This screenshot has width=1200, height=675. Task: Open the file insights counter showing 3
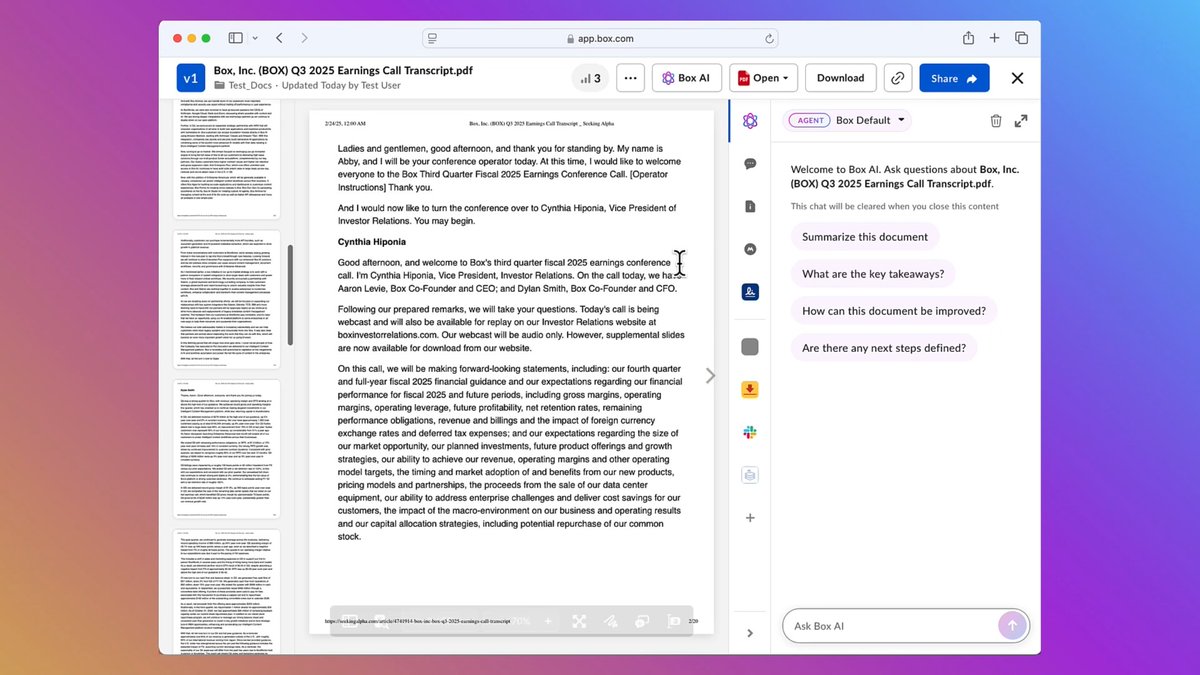(590, 78)
